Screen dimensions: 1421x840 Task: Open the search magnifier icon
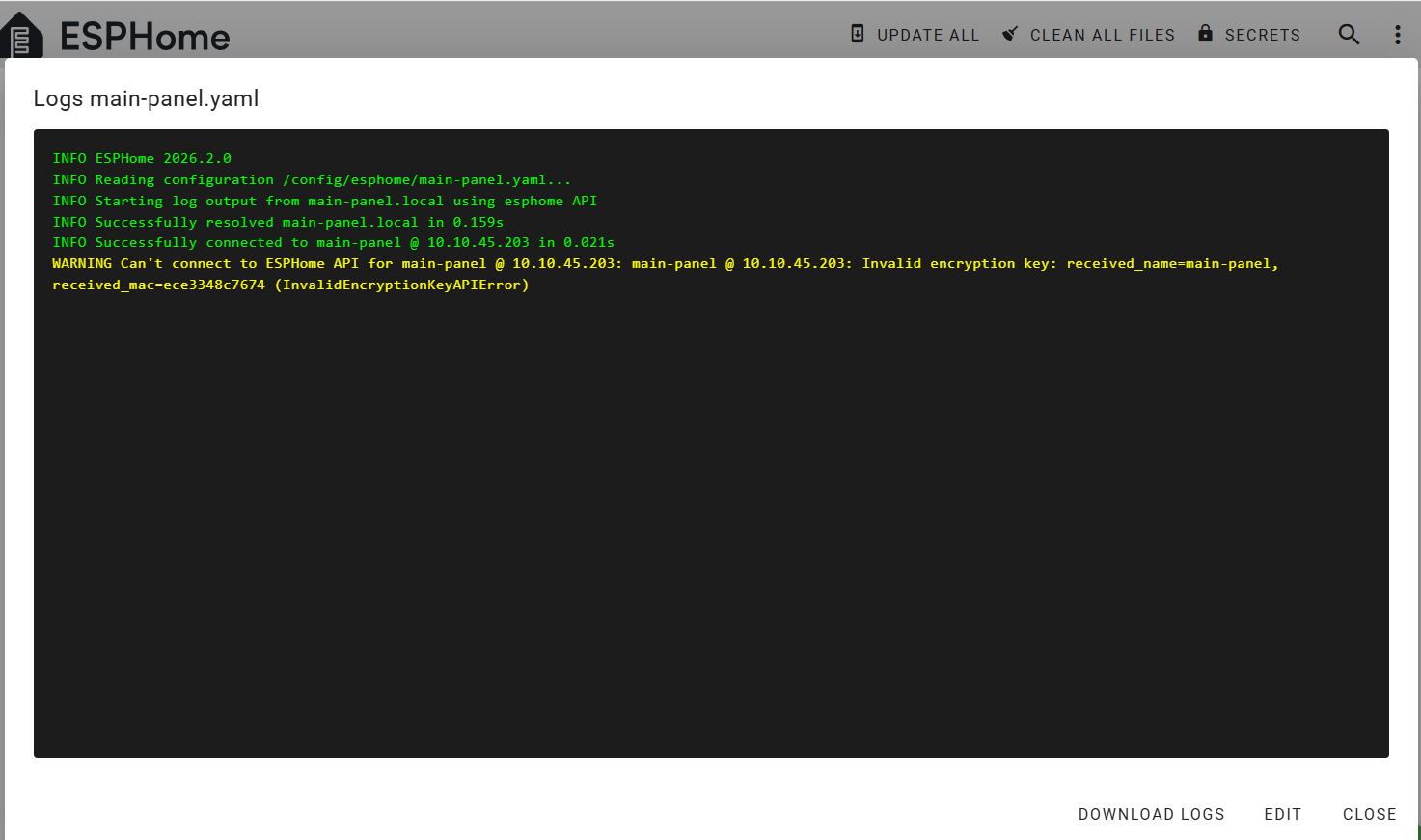[1349, 35]
